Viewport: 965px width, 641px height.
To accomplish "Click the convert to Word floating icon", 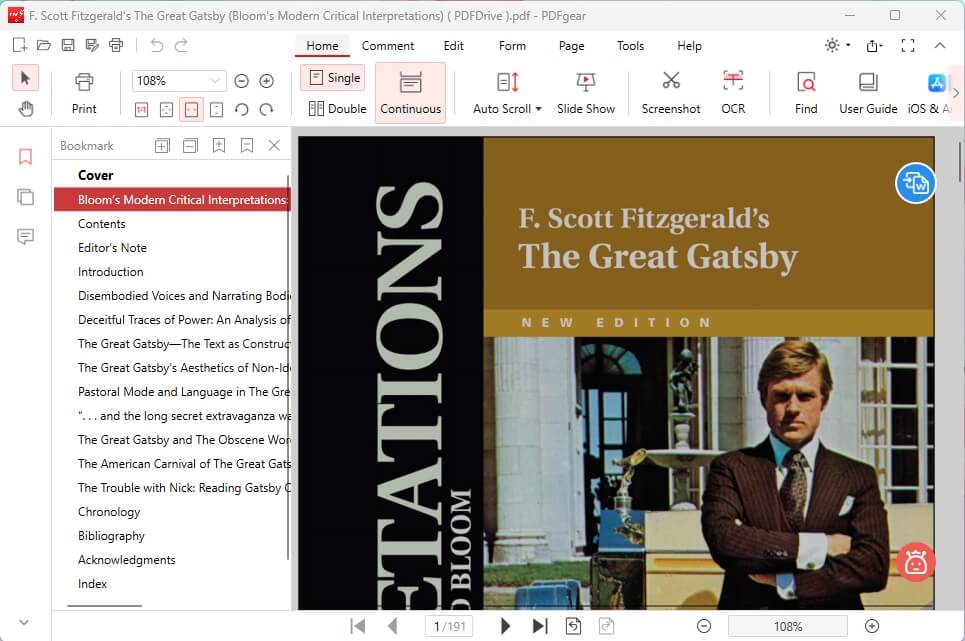I will pyautogui.click(x=915, y=183).
